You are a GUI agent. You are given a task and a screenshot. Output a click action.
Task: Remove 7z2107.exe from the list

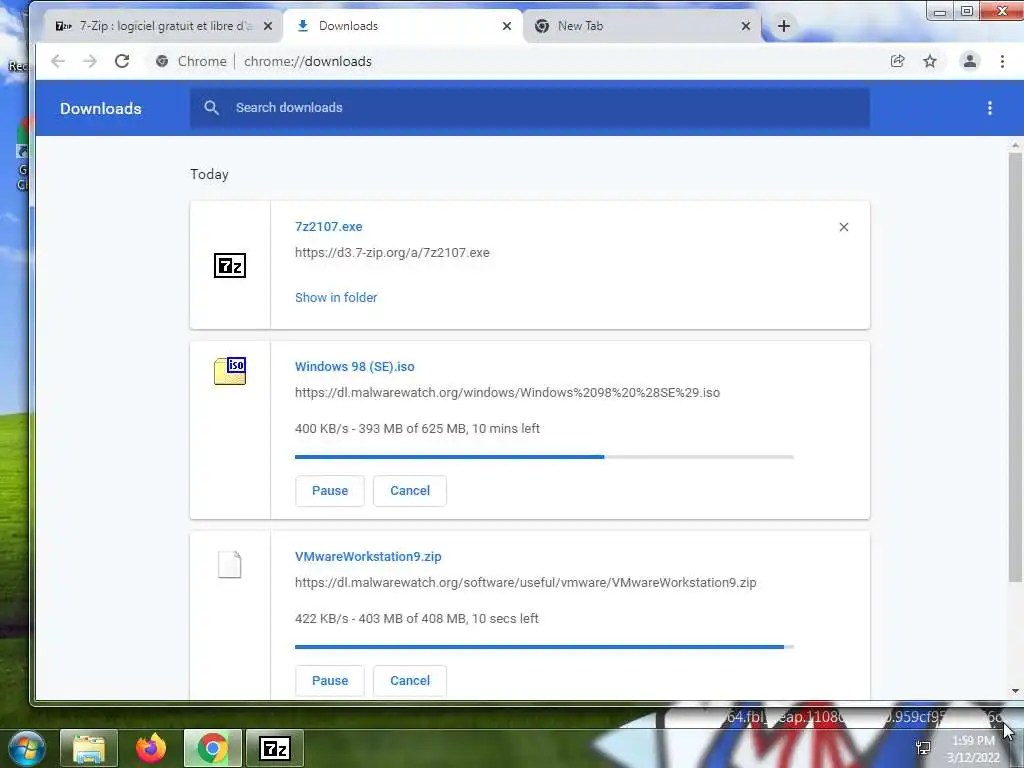[x=844, y=227]
